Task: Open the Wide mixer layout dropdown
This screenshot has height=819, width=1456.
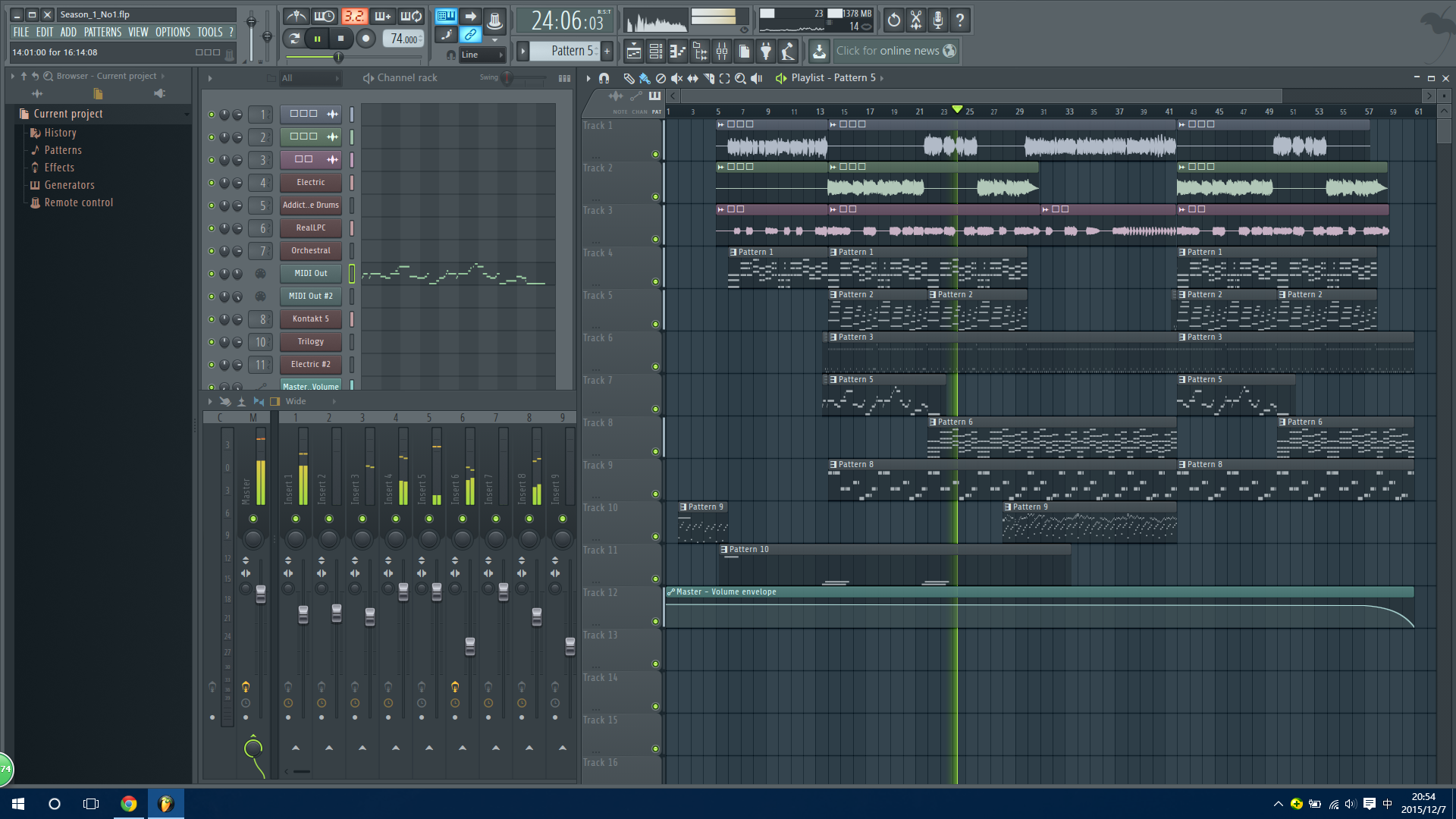Action: click(309, 402)
